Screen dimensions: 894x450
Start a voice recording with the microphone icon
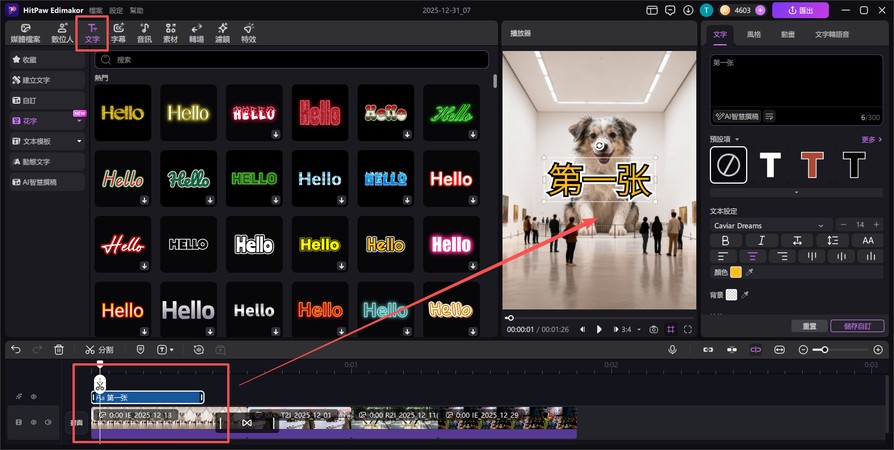[x=672, y=350]
